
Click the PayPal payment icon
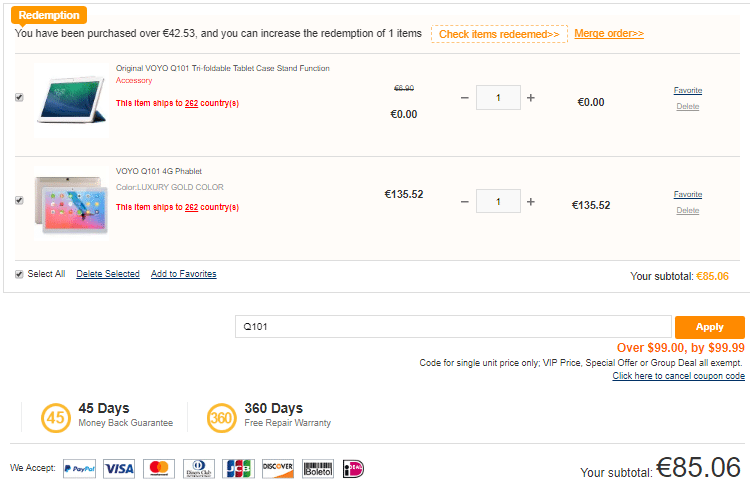[x=79, y=468]
